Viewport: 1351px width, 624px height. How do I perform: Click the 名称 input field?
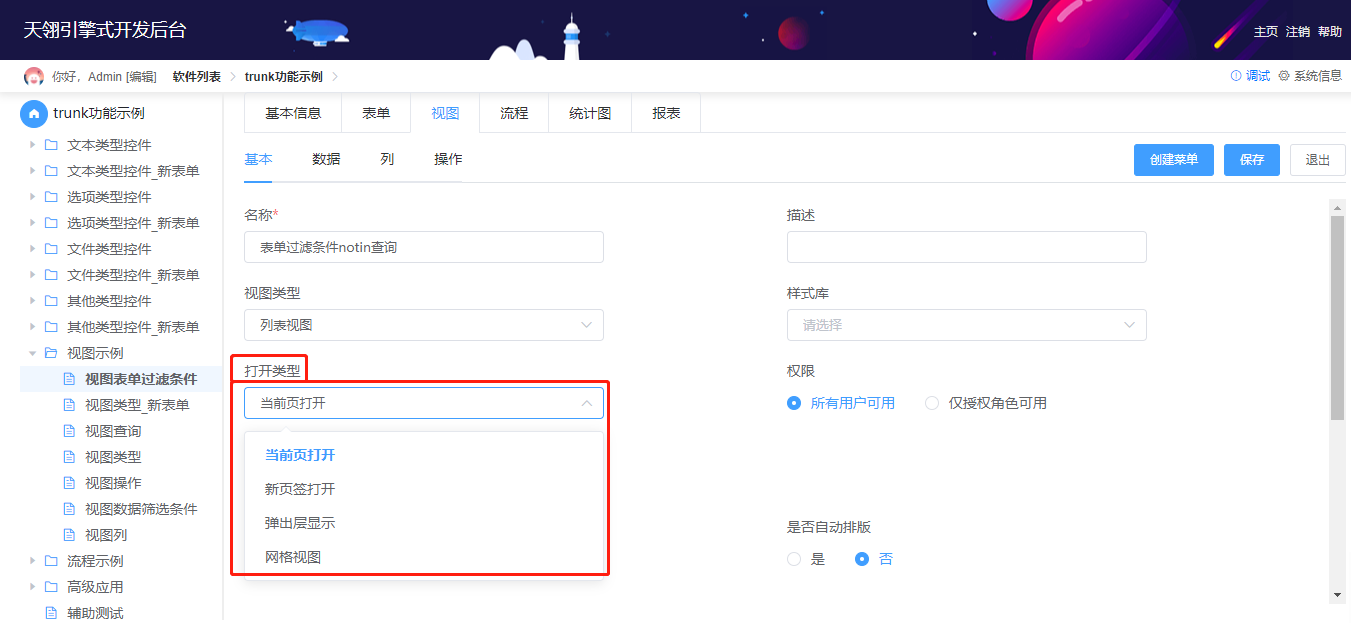[x=424, y=247]
